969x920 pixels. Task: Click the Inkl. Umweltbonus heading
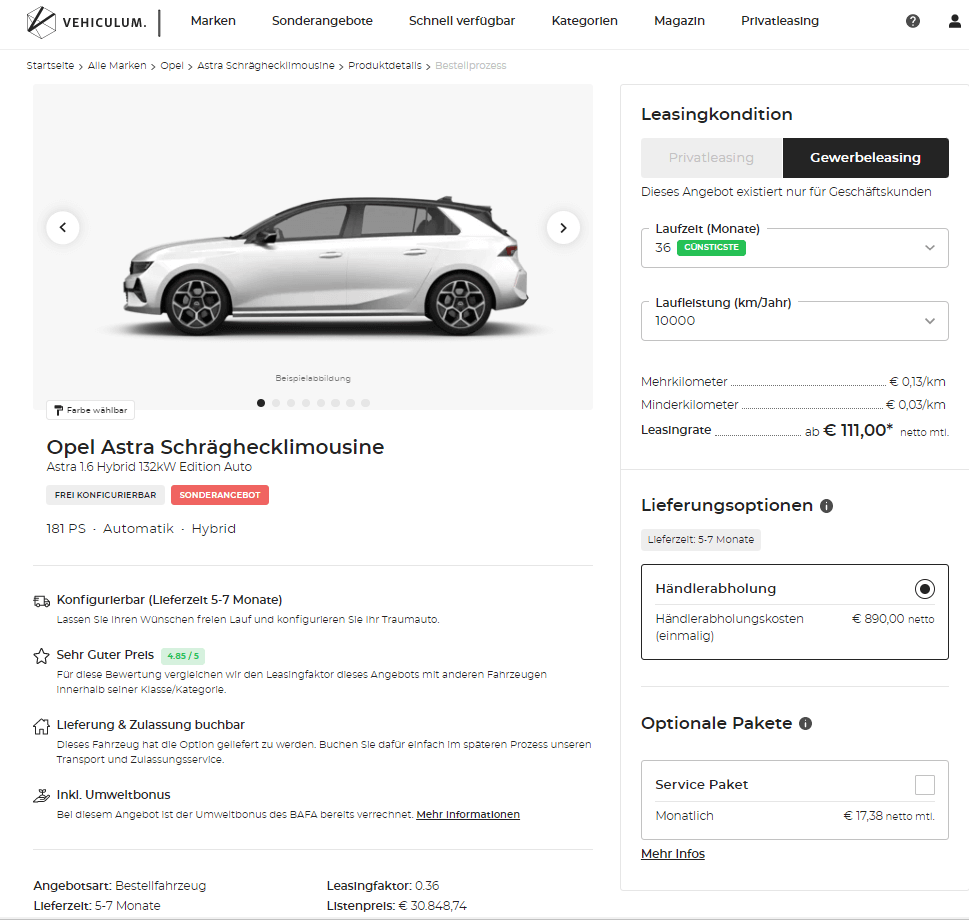pyautogui.click(x=114, y=795)
